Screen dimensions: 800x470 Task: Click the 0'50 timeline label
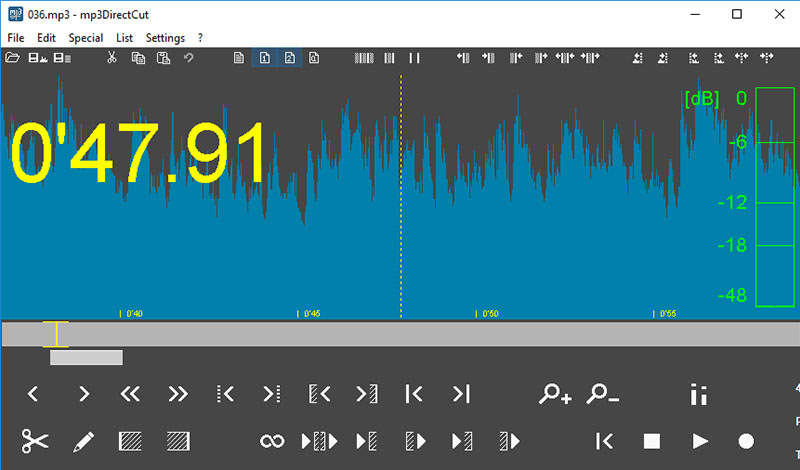pos(490,313)
